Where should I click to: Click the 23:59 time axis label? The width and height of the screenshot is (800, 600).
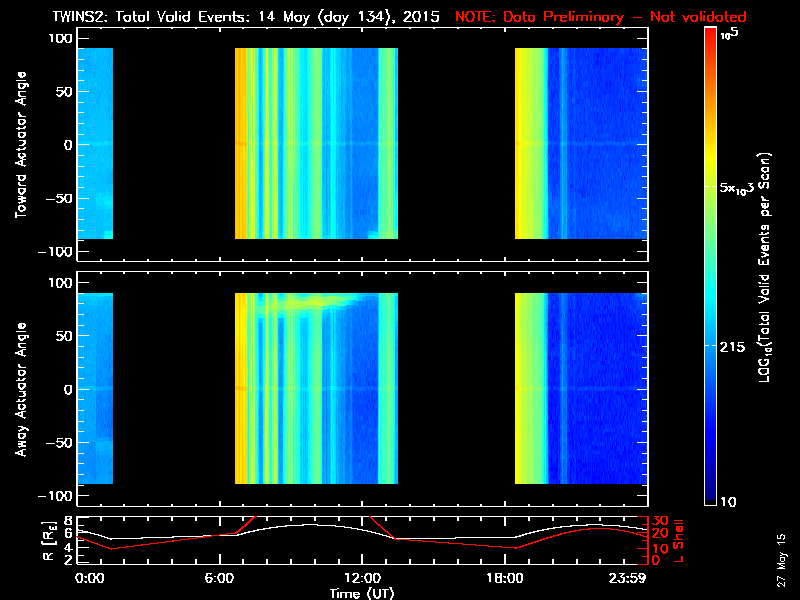click(x=627, y=579)
